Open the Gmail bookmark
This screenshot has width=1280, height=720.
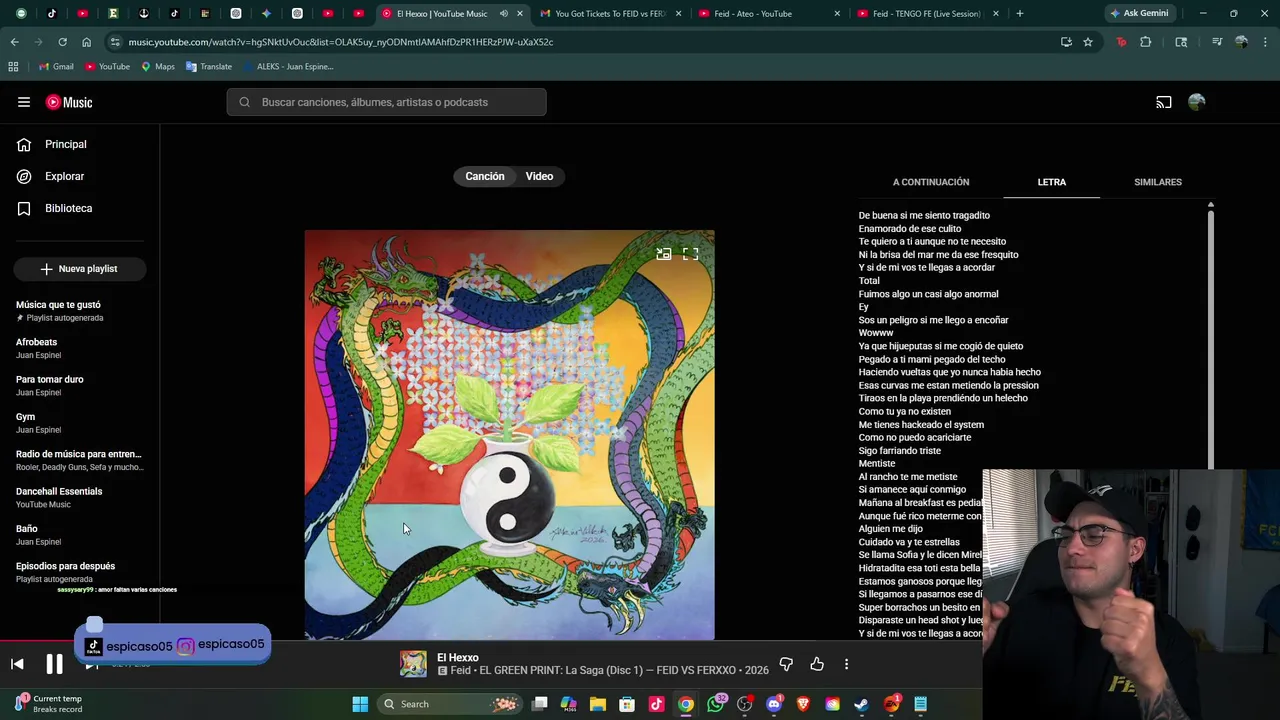click(x=56, y=67)
